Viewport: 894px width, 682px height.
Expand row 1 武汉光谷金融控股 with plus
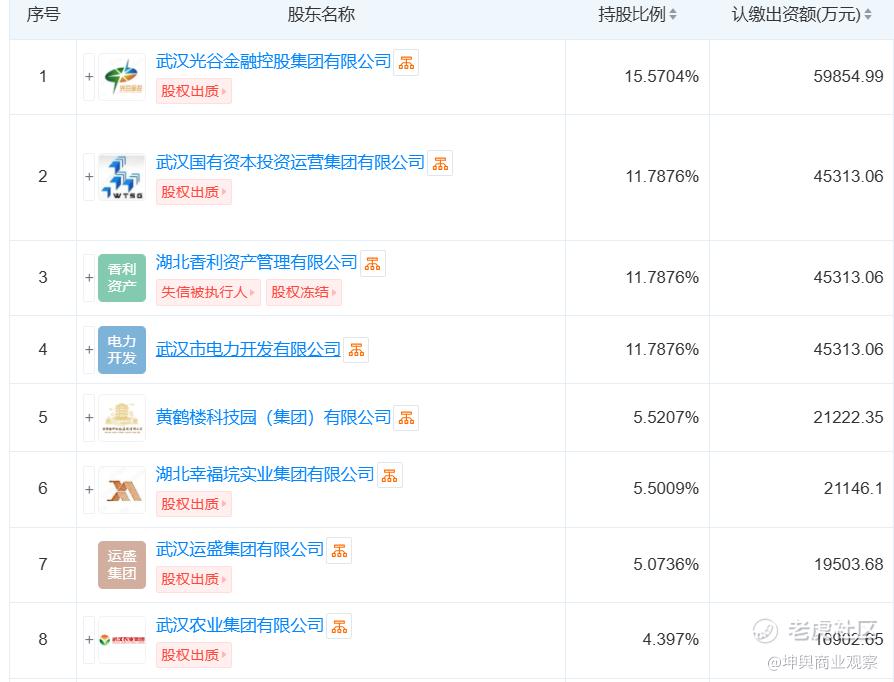[x=89, y=77]
